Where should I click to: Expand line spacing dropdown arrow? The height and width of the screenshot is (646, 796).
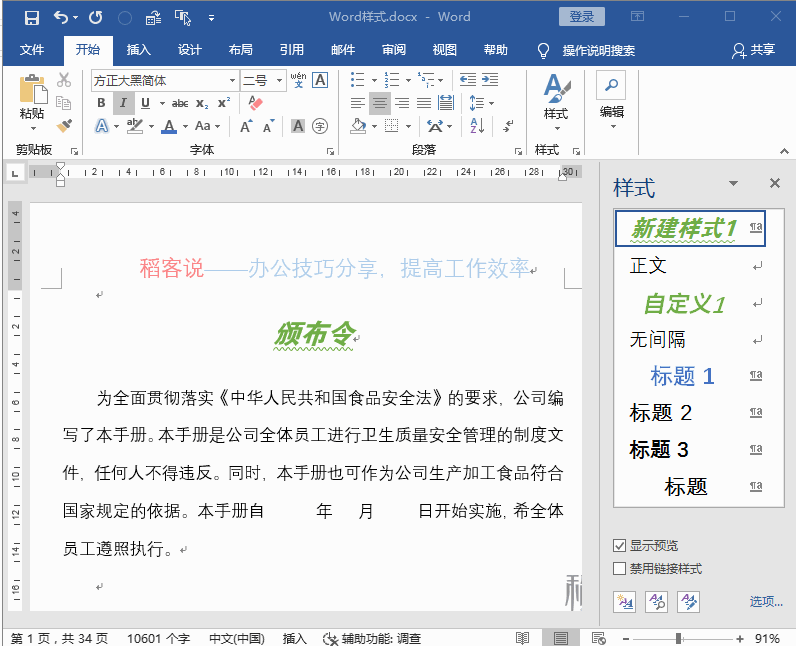pyautogui.click(x=491, y=103)
